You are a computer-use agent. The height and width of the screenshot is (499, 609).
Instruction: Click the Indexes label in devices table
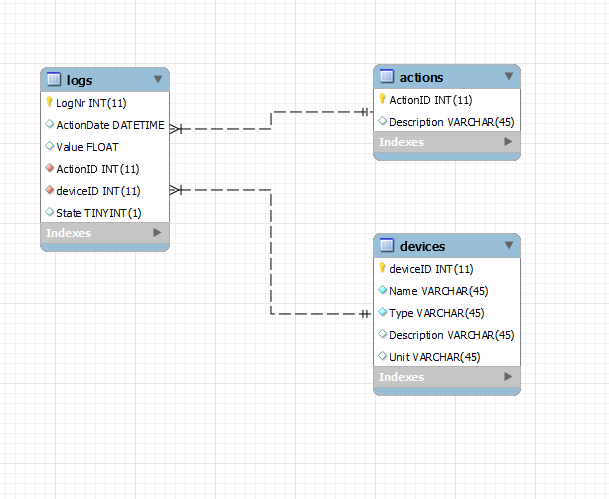pos(402,377)
